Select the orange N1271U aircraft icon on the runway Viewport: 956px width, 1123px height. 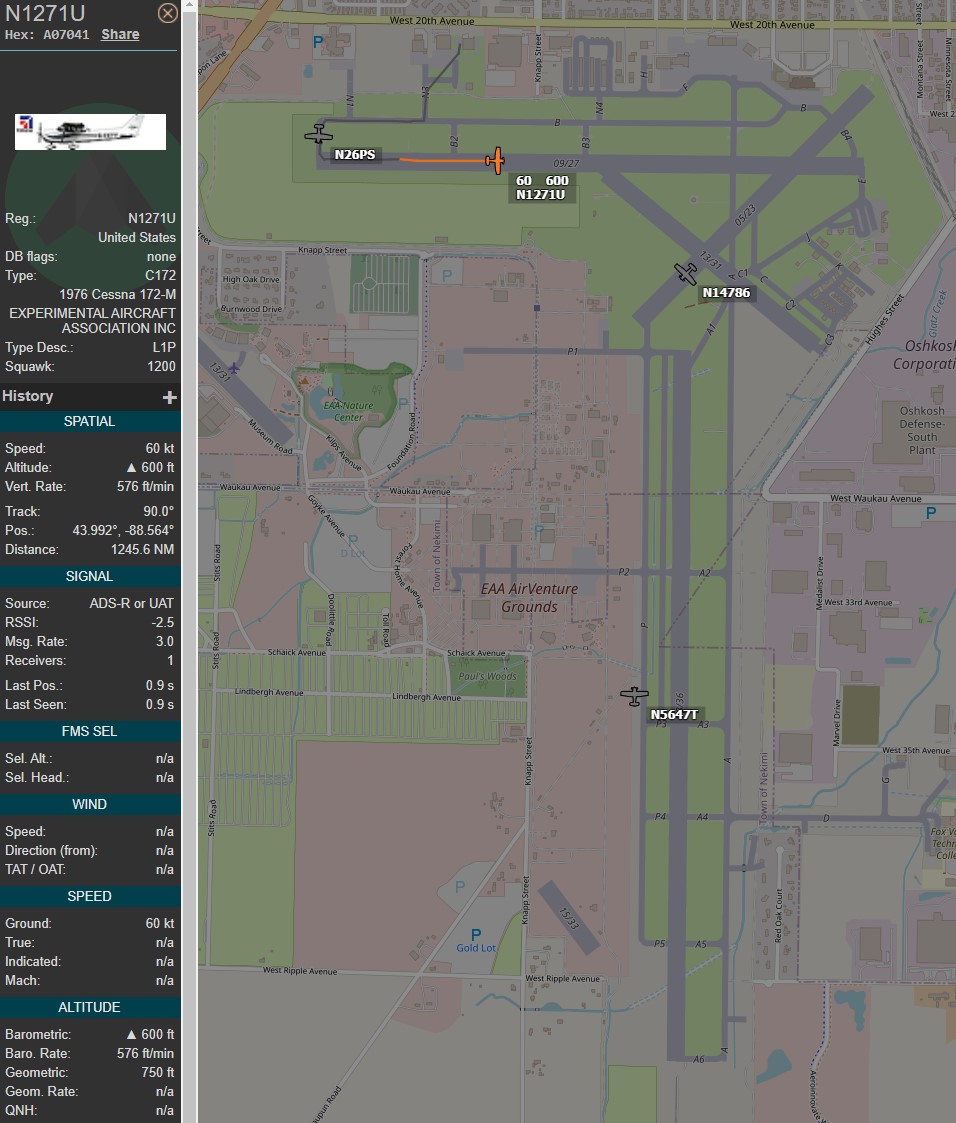[x=496, y=159]
